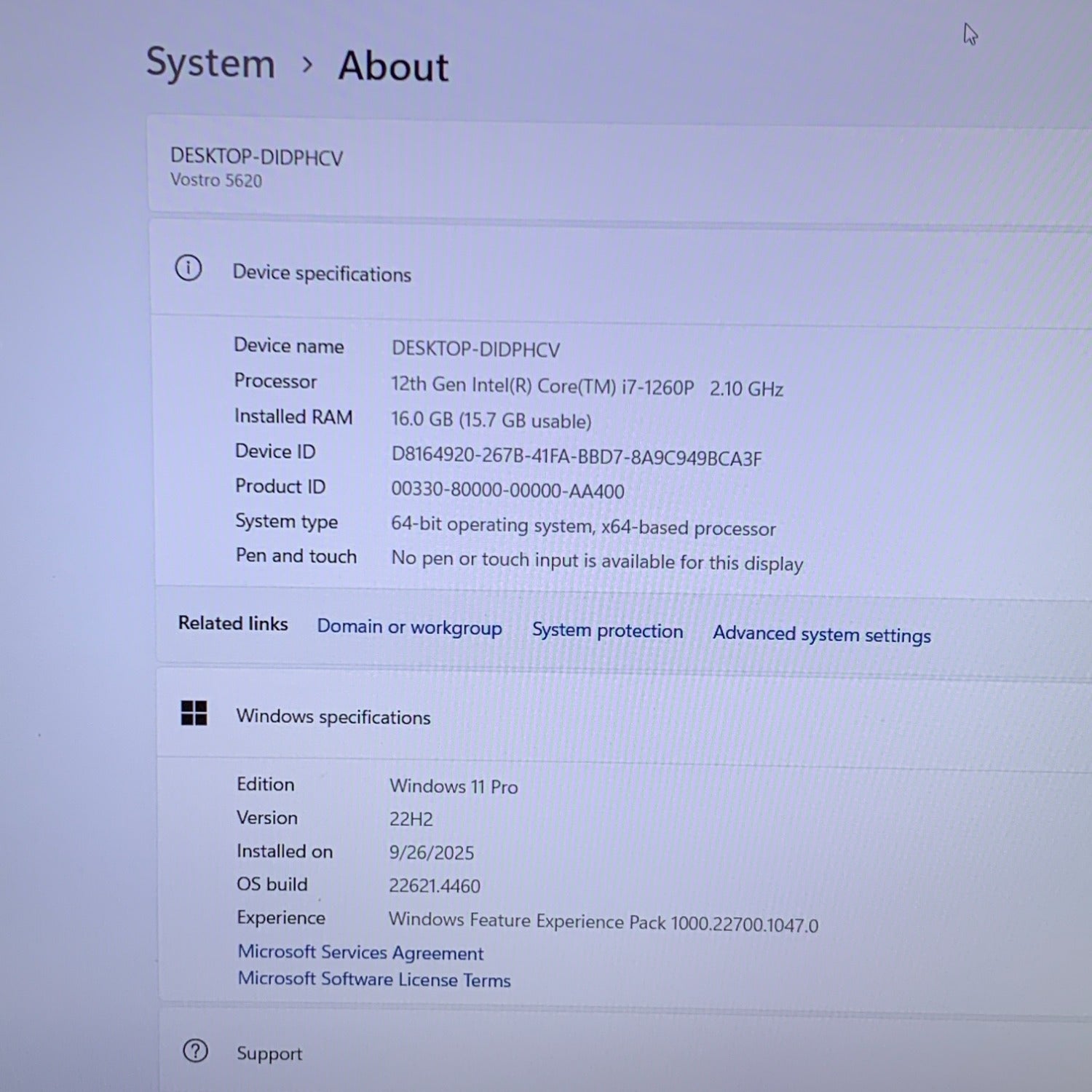The width and height of the screenshot is (1092, 1092).
Task: Click the Device ID value
Action: (x=576, y=457)
